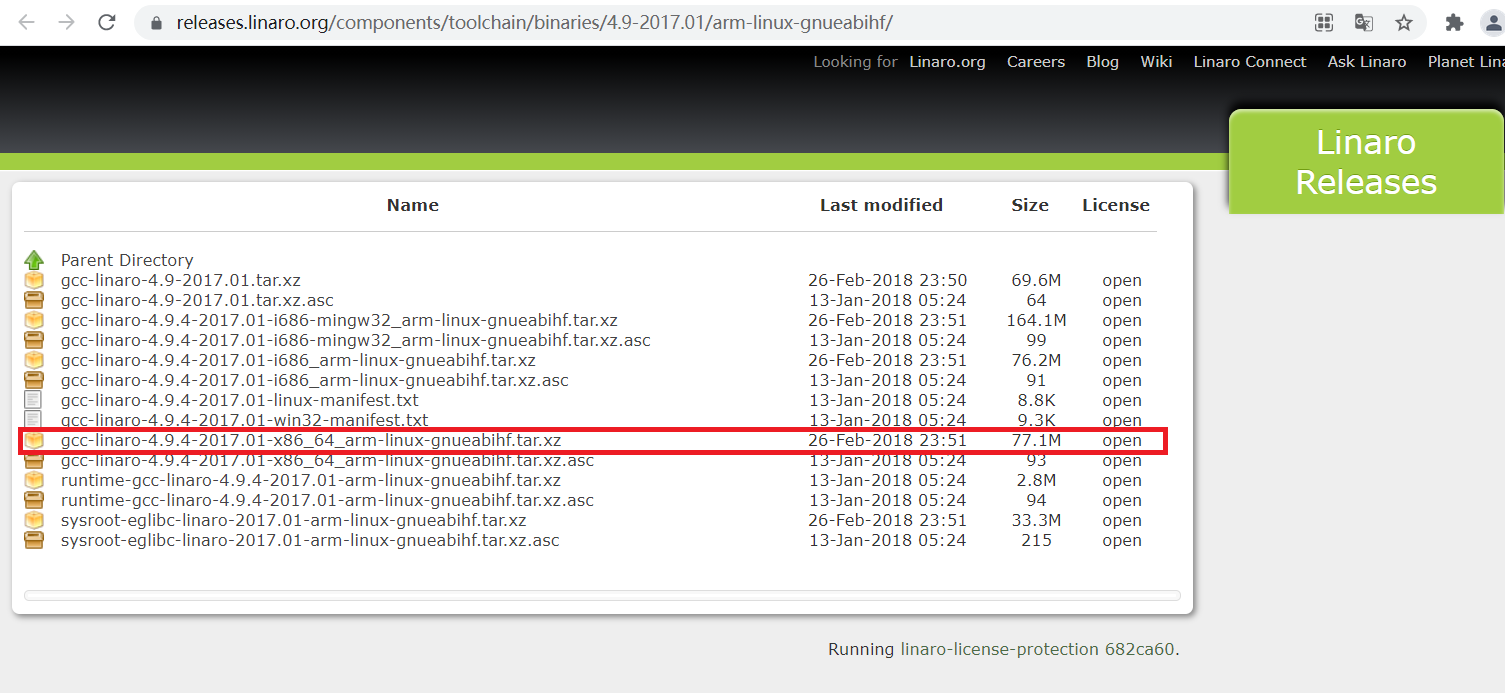Open runtime-gcc-linaro tar.xz.asc link

pyautogui.click(x=327, y=500)
